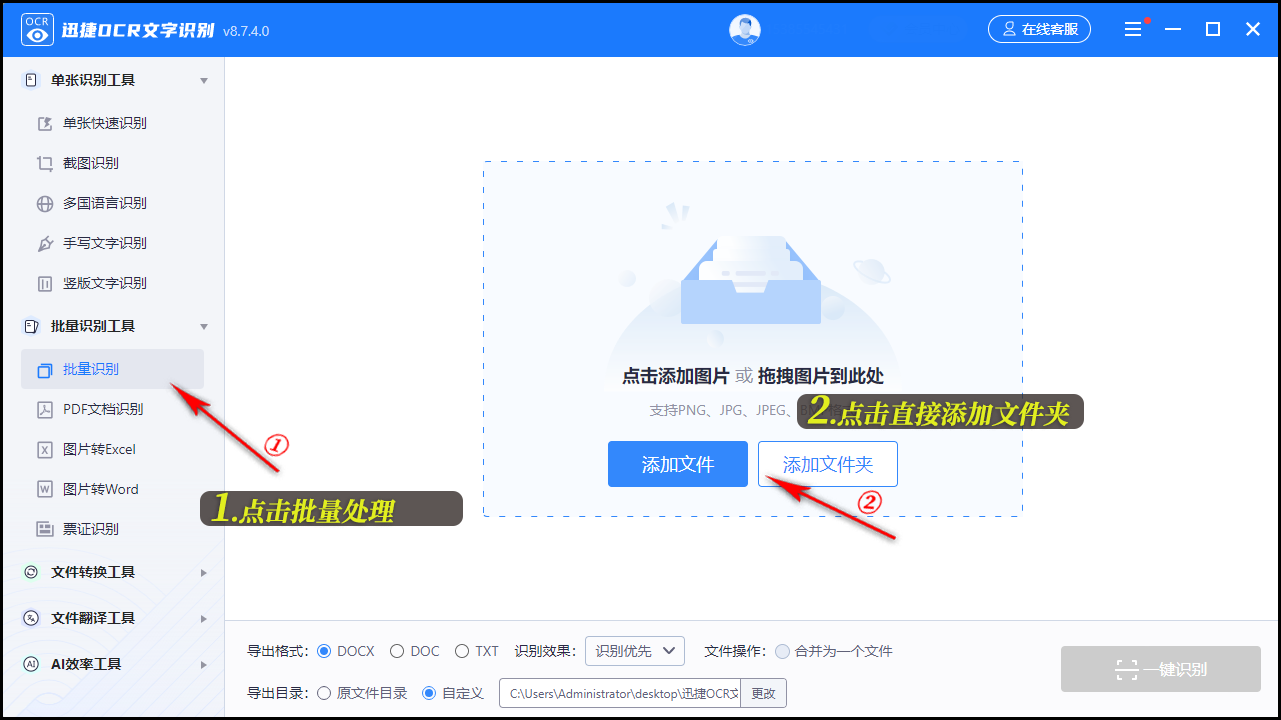
Task: Click the 迅捷OCR eye logo icon
Action: (38, 30)
